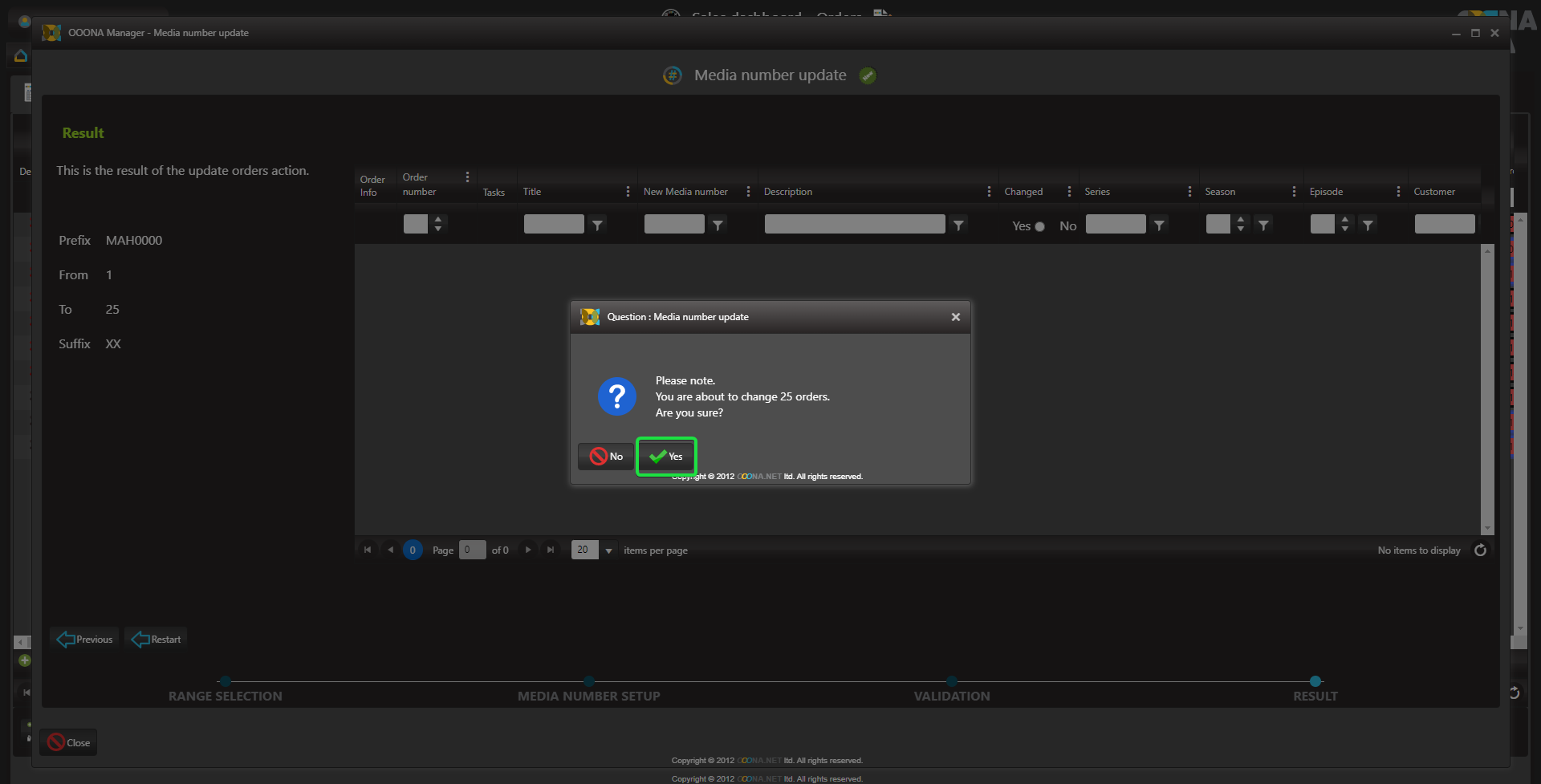Click the Title column filter funnel icon
This screenshot has height=784, width=1541.
pyautogui.click(x=597, y=225)
